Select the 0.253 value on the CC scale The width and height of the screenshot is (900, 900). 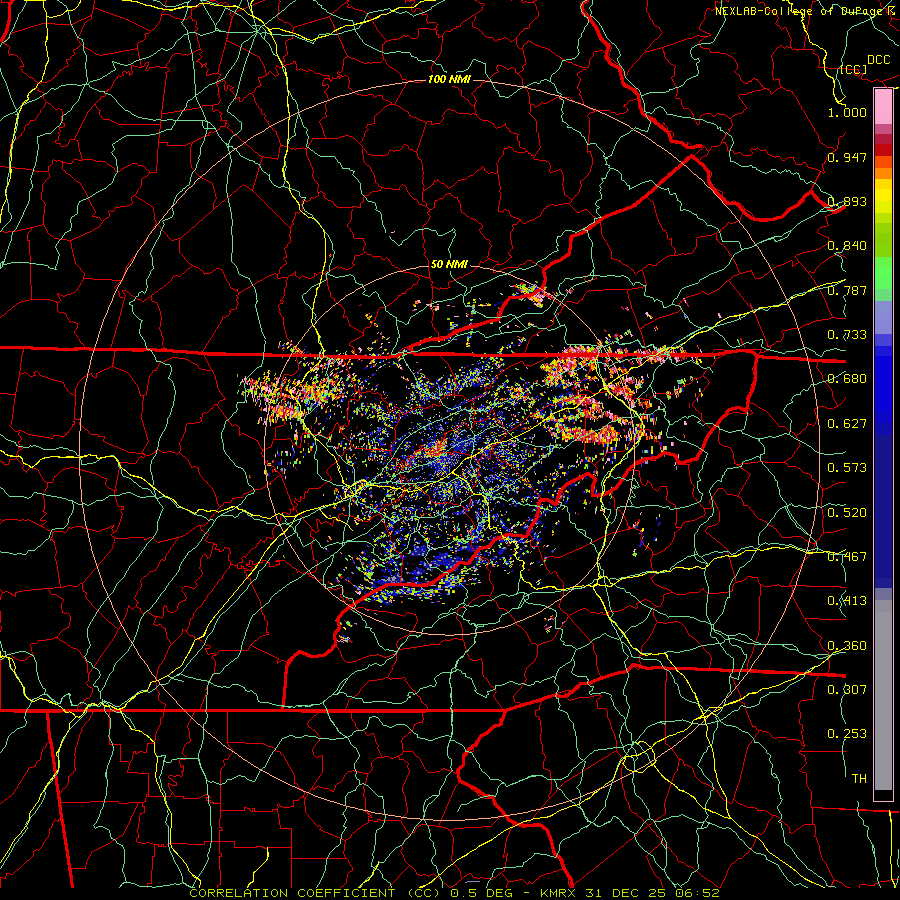pyautogui.click(x=847, y=734)
